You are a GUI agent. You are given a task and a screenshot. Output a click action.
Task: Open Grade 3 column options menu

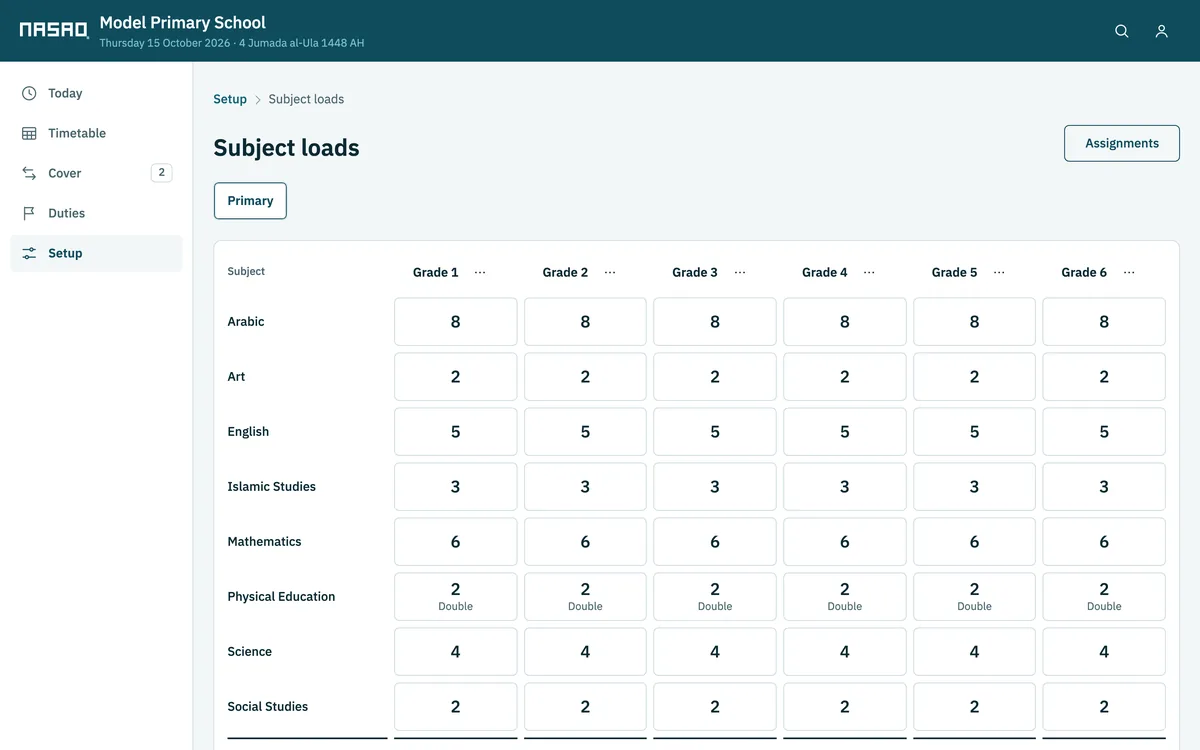pos(740,272)
